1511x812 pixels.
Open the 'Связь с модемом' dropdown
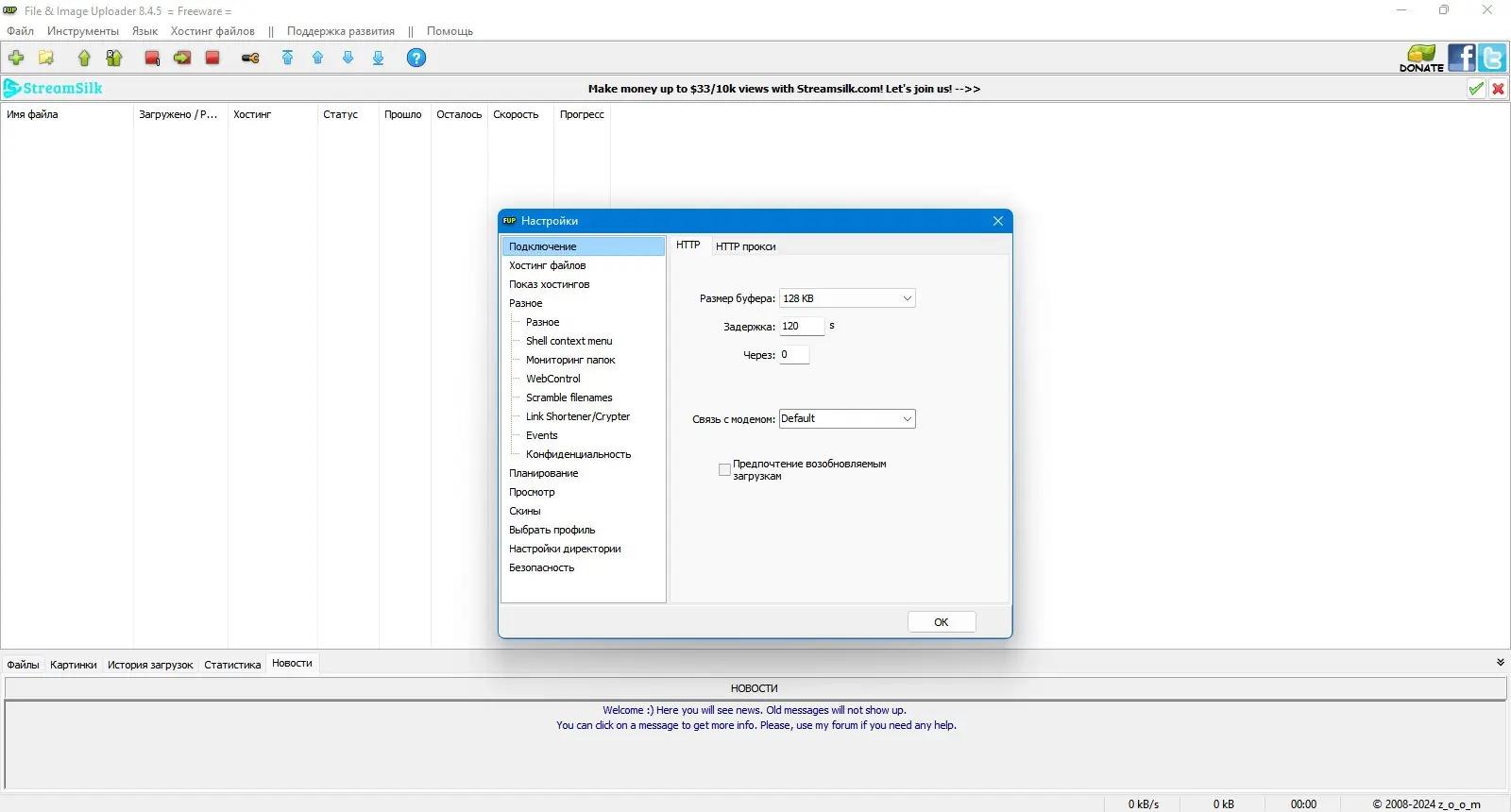pyautogui.click(x=847, y=418)
